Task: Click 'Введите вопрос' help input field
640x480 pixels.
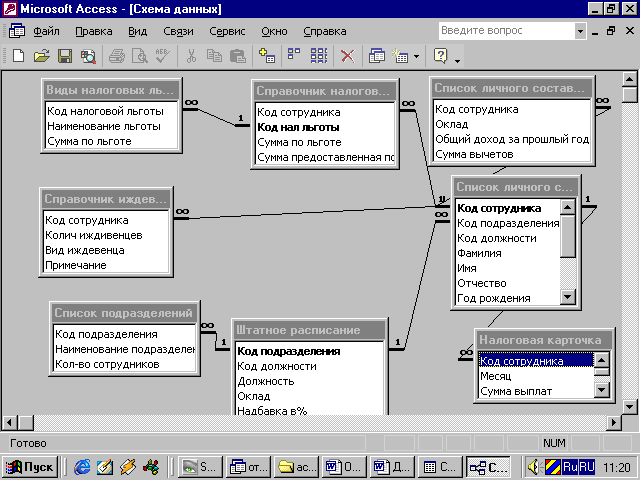Action: (x=505, y=31)
